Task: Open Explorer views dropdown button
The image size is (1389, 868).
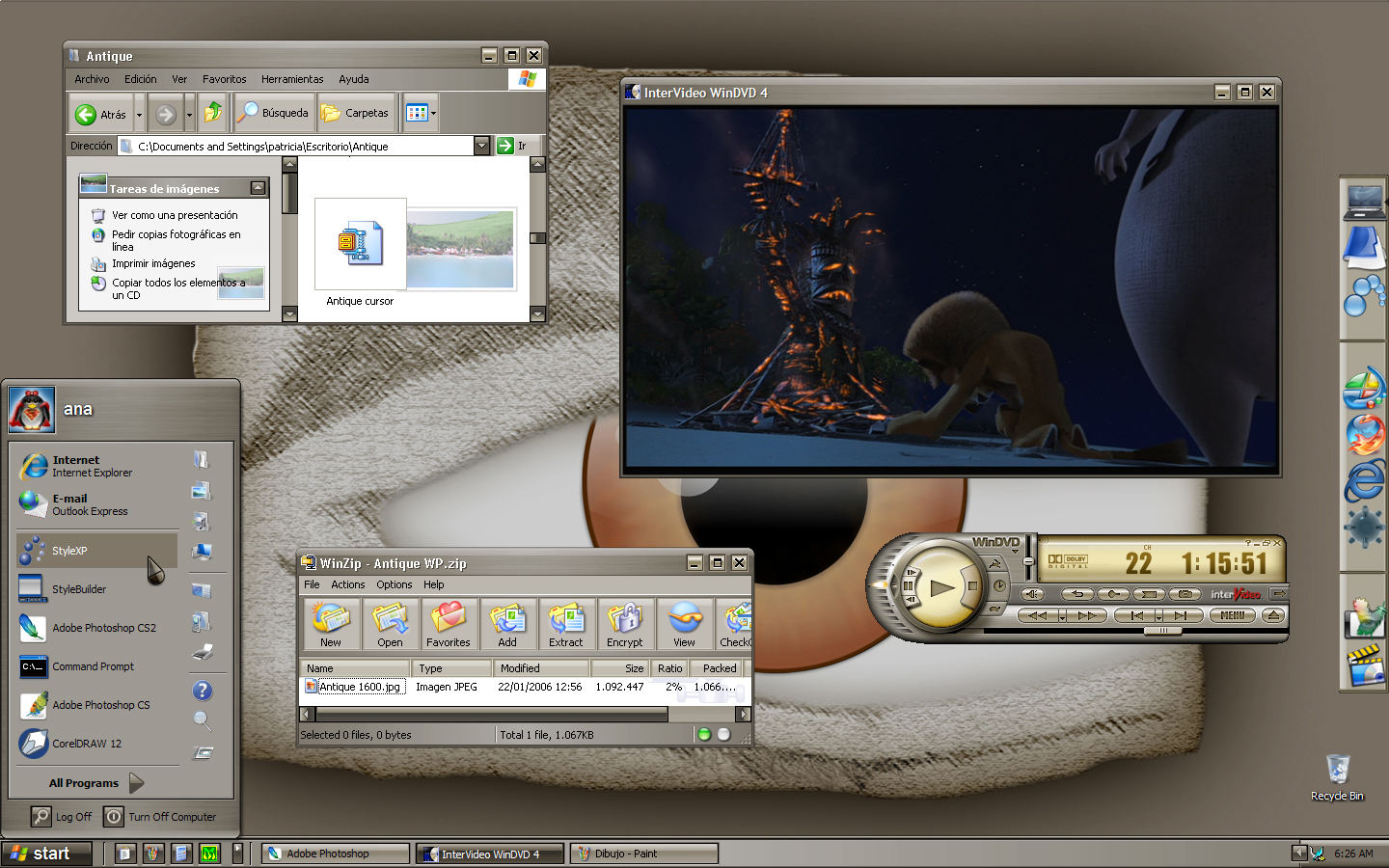Action: [421, 113]
